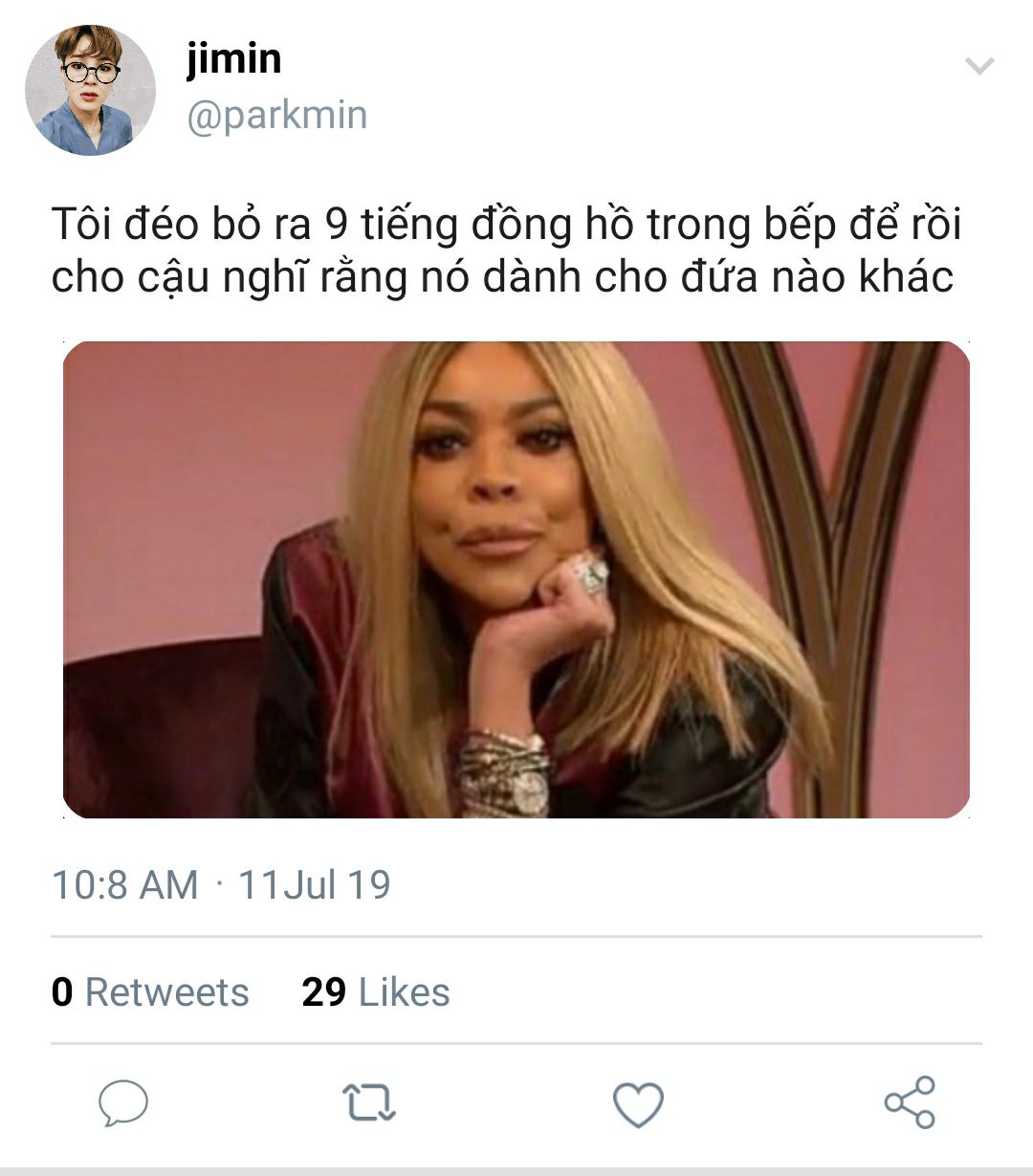This screenshot has height=1176, width=1033.
Task: Share the tweet using the share icon
Action: coord(910,1102)
